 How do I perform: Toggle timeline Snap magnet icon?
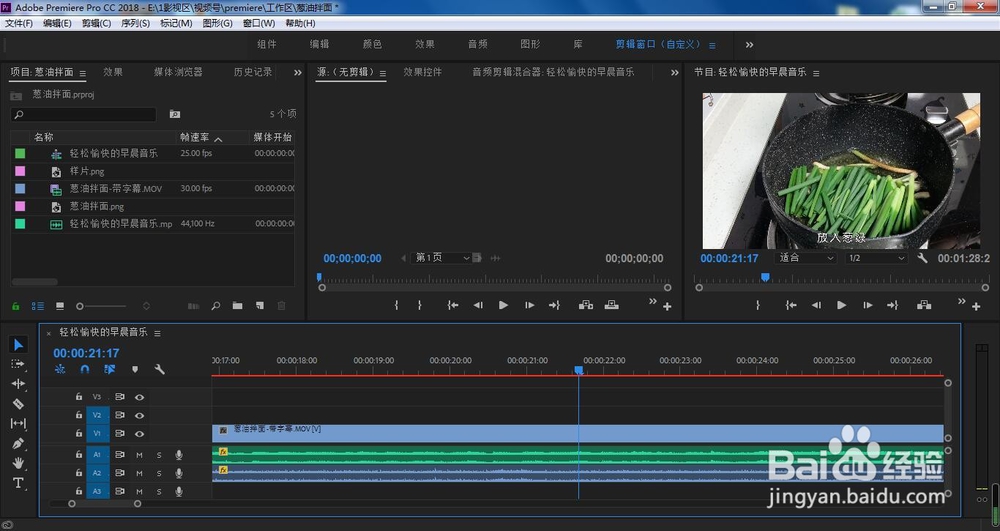[x=84, y=369]
